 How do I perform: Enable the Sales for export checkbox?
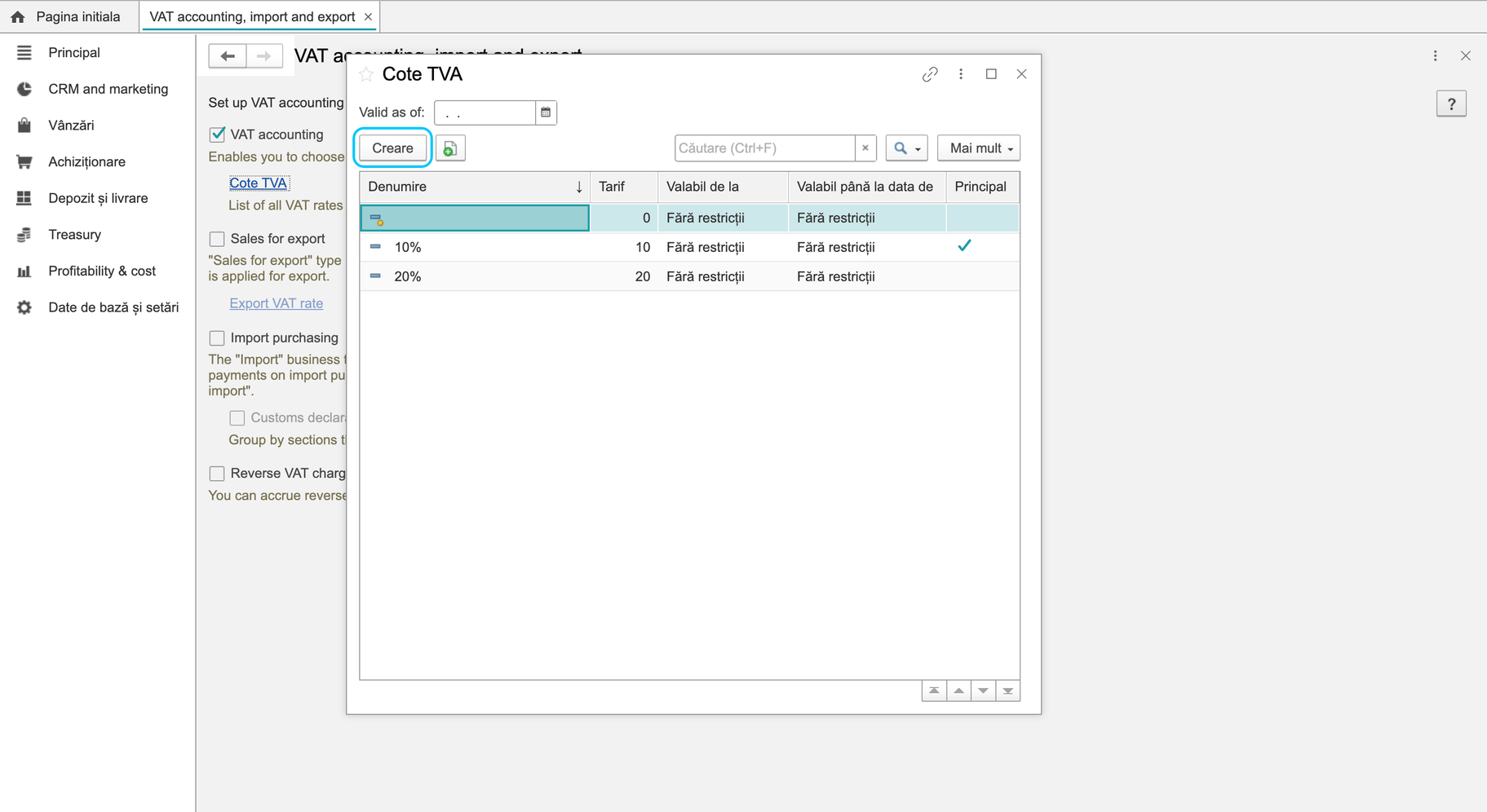click(x=217, y=239)
